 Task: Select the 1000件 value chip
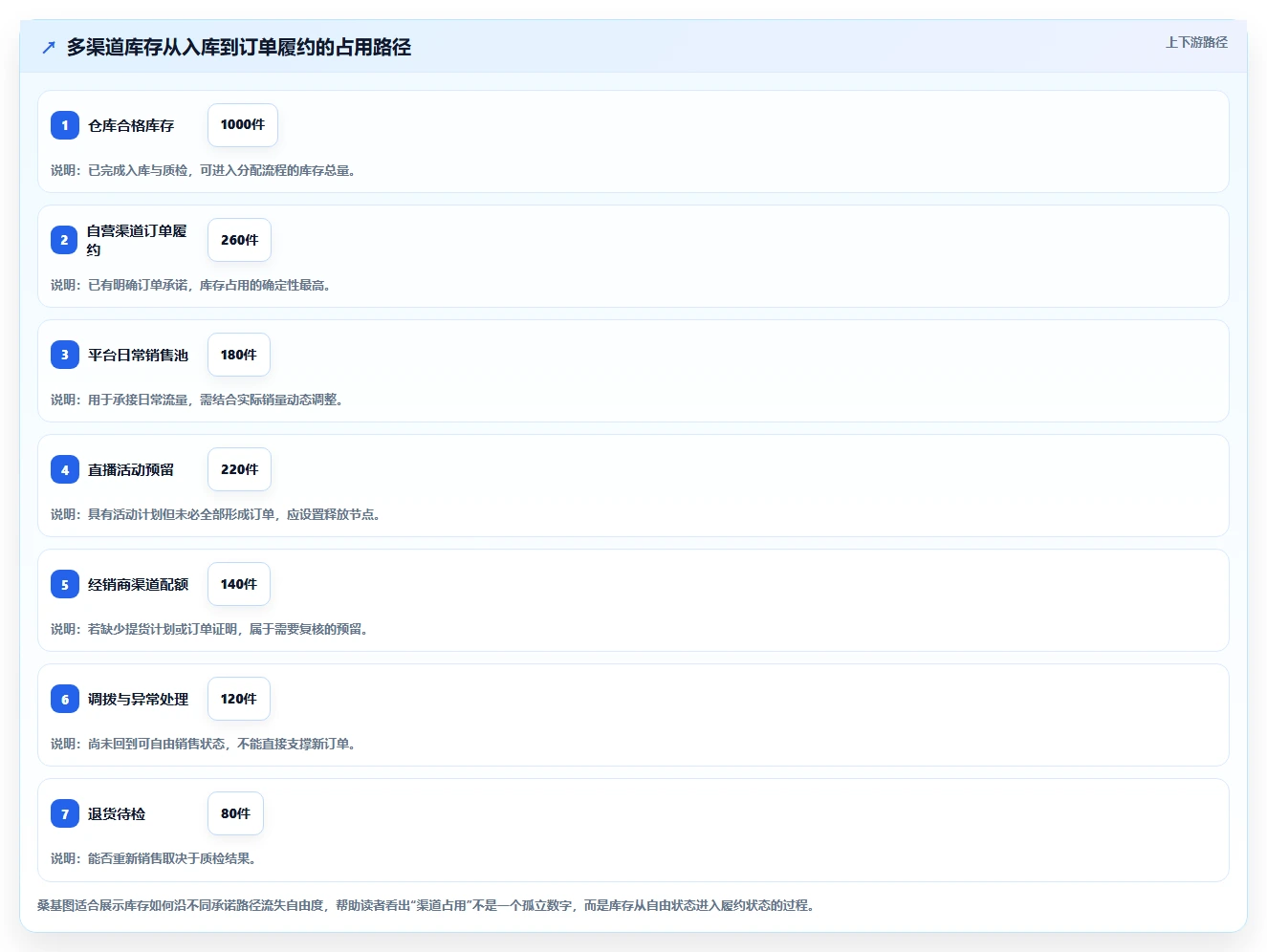tap(243, 125)
